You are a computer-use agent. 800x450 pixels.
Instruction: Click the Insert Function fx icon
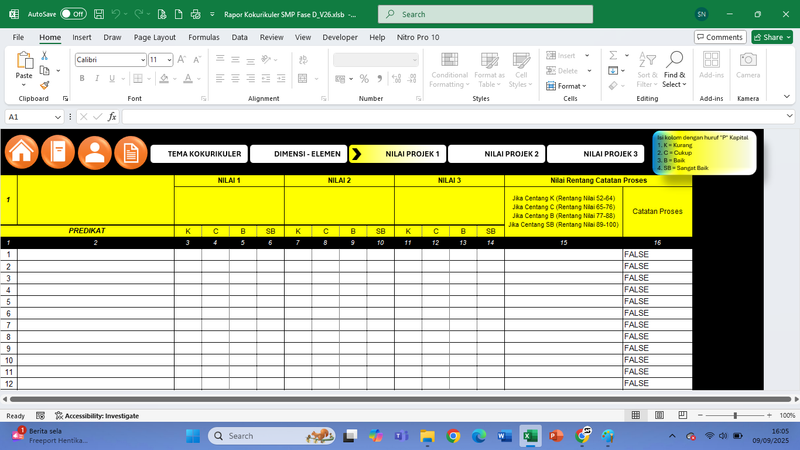click(112, 117)
